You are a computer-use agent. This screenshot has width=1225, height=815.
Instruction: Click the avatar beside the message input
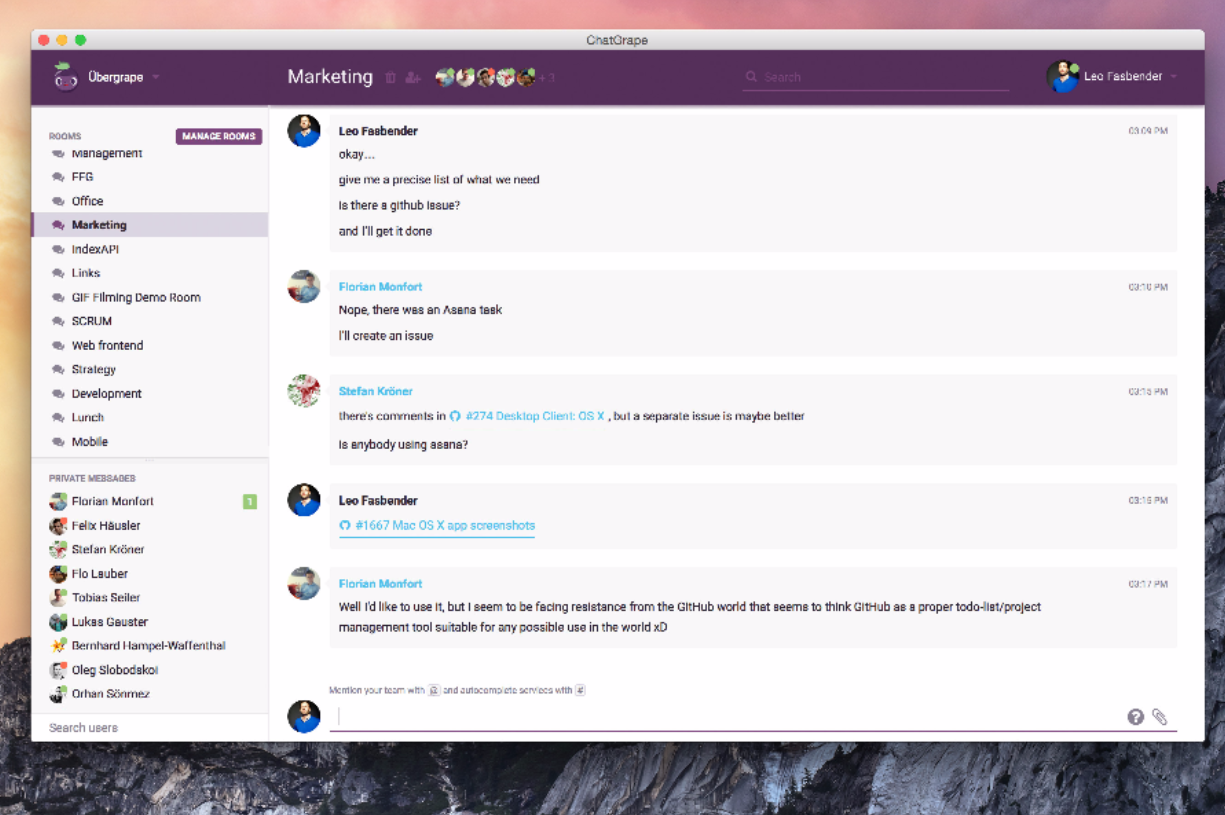[x=304, y=716]
